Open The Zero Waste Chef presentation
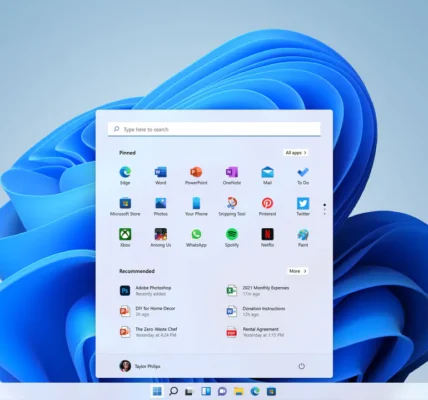The height and width of the screenshot is (400, 428). click(x=149, y=332)
